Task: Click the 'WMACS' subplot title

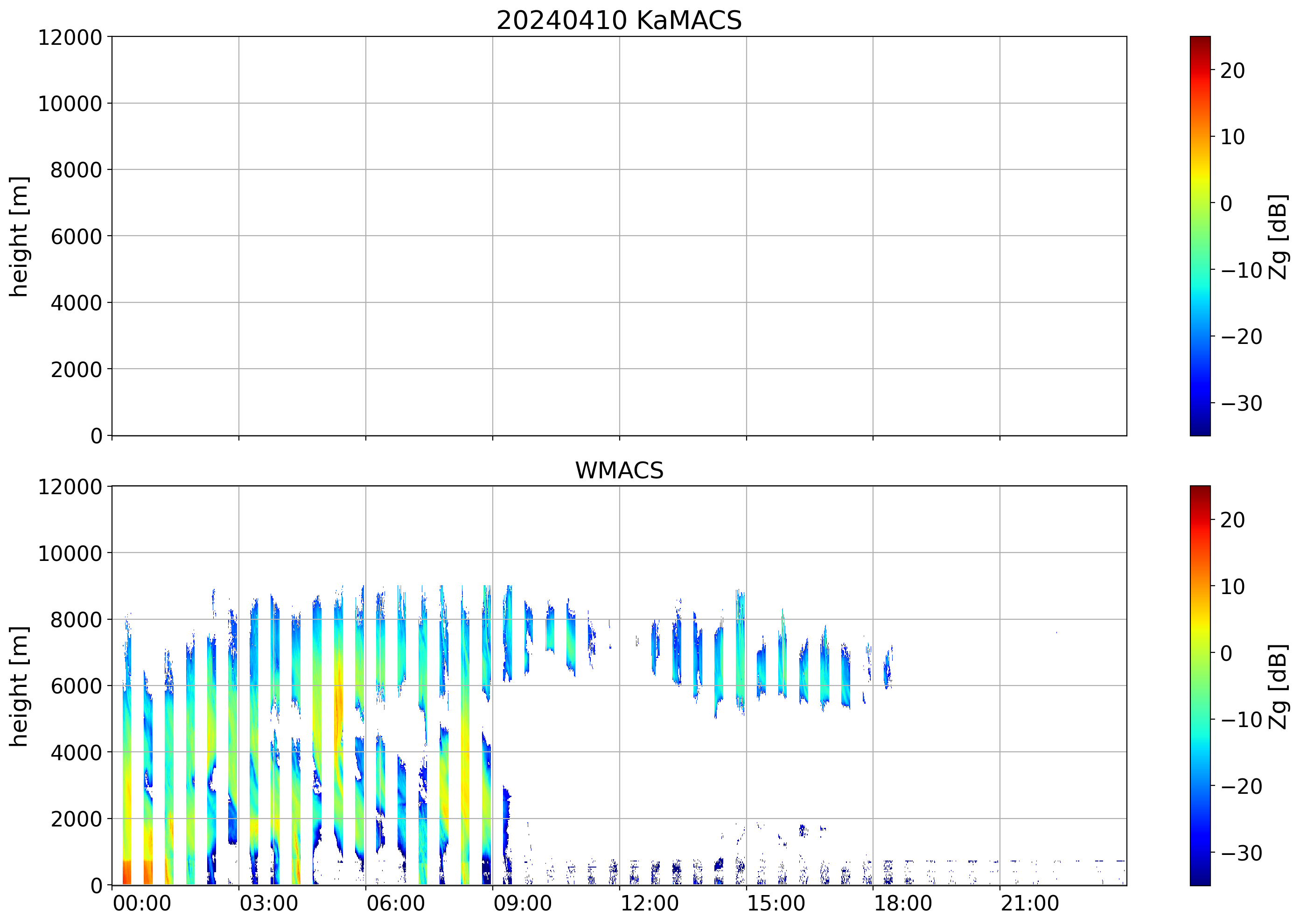Action: point(619,470)
